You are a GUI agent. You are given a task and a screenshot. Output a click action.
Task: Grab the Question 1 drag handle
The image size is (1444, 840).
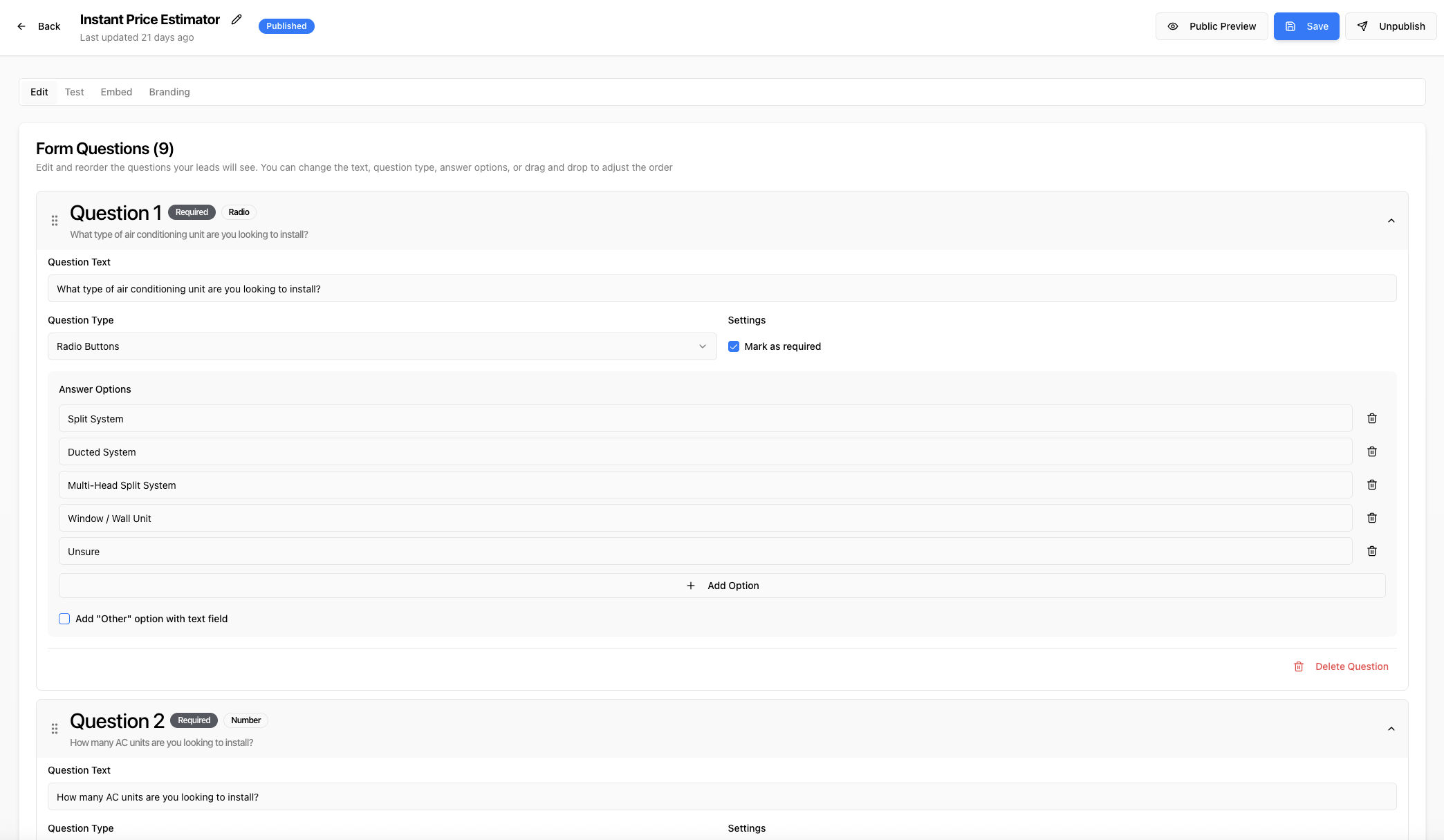[55, 221]
